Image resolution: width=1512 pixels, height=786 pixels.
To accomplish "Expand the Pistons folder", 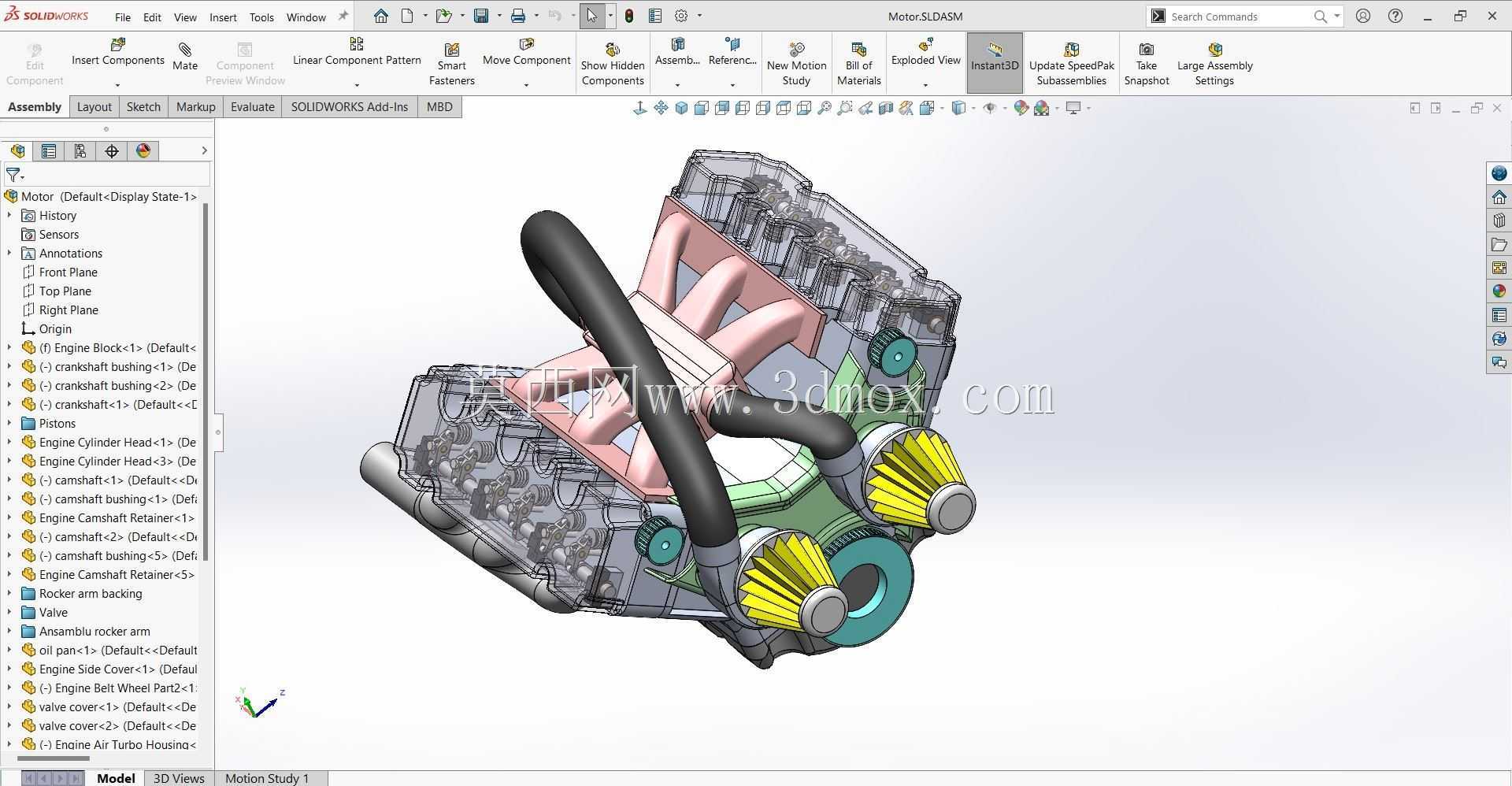I will [9, 424].
